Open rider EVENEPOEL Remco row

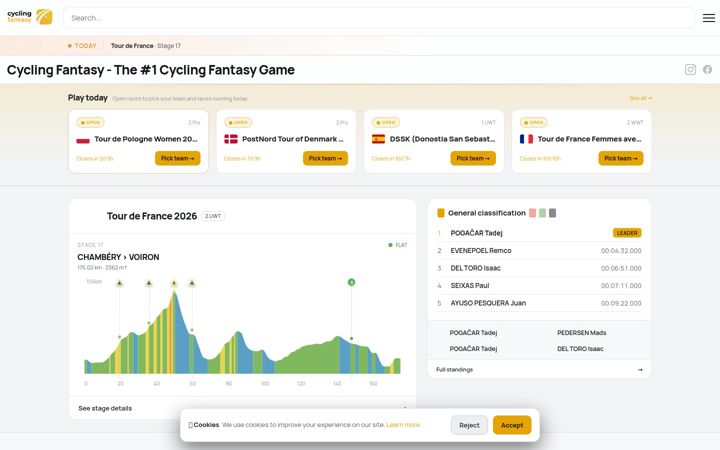(x=539, y=251)
